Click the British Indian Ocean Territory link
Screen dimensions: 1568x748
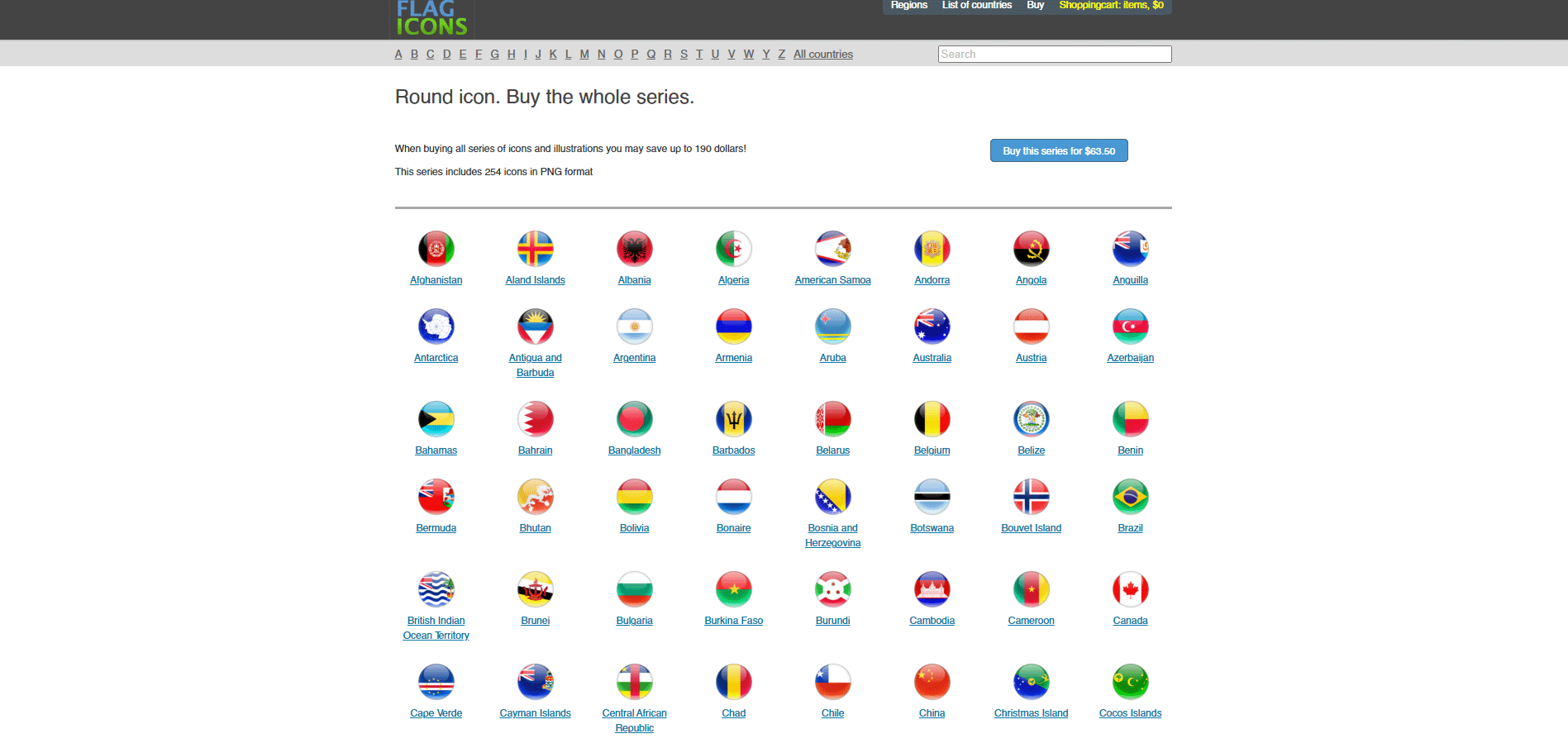pyautogui.click(x=436, y=628)
